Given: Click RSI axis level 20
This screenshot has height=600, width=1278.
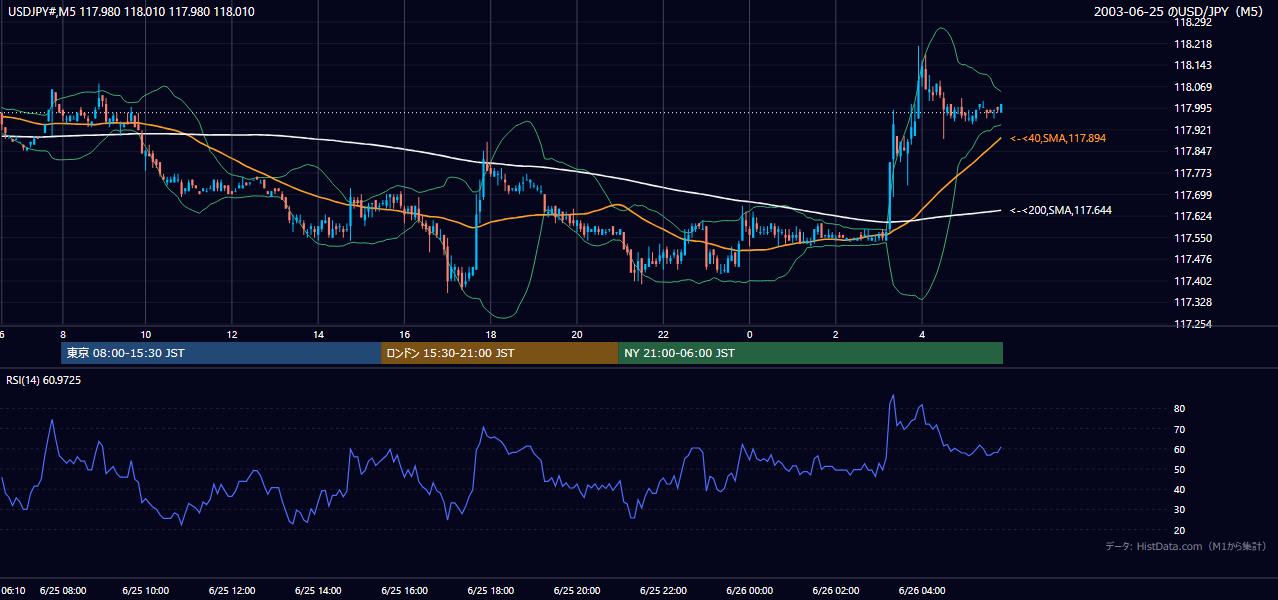Looking at the screenshot, I should tap(1180, 530).
